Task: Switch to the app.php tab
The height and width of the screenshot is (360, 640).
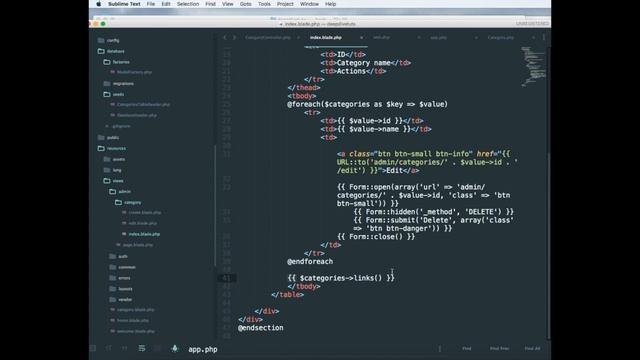Action: point(438,38)
